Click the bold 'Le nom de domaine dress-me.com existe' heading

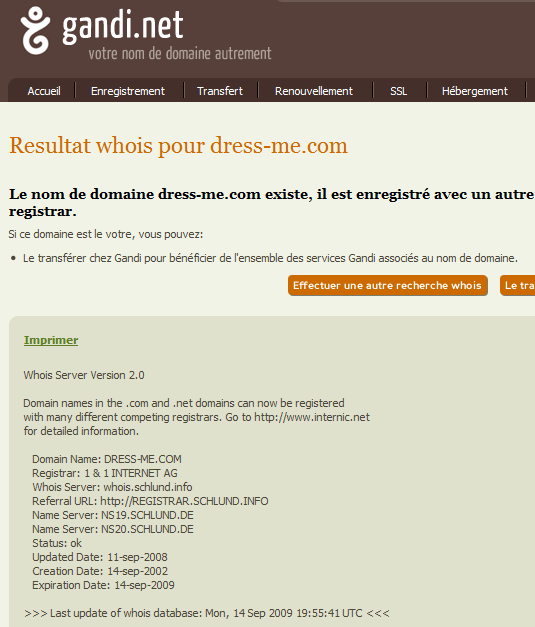tap(271, 202)
